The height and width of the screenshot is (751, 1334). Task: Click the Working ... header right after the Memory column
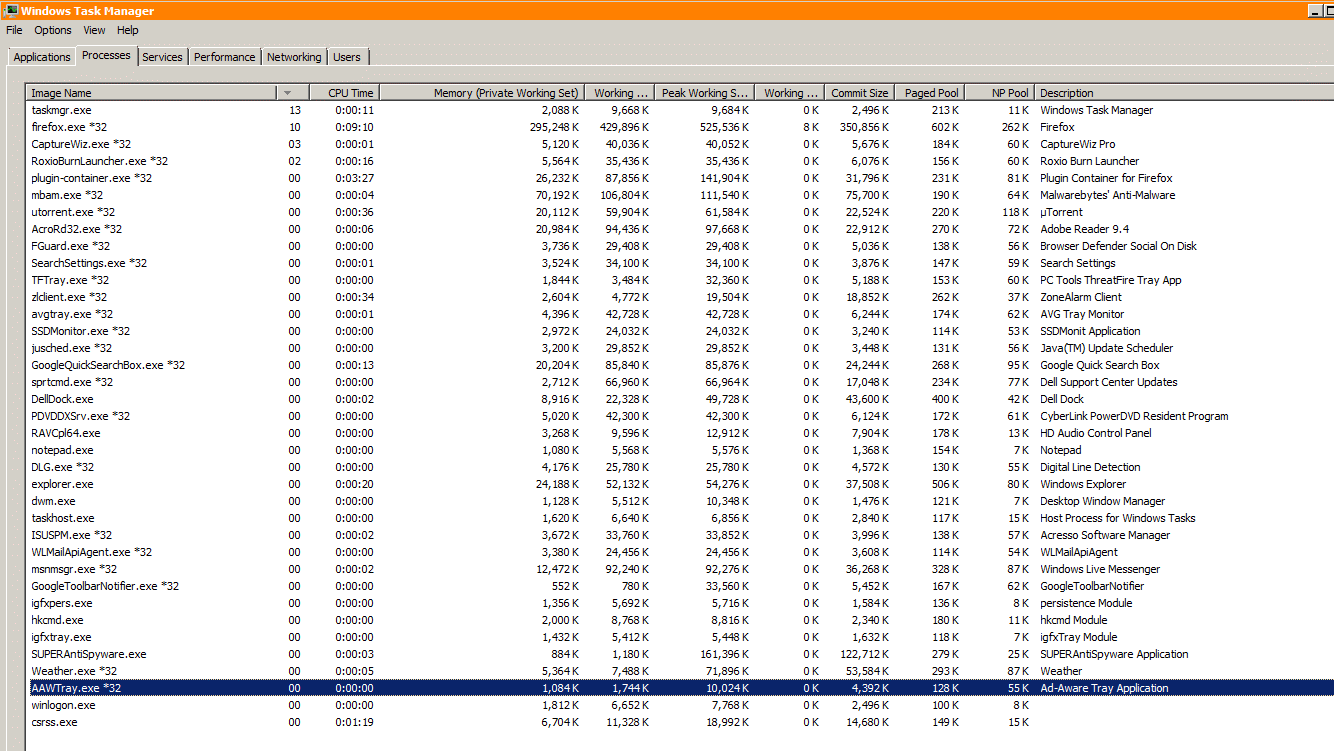coord(619,93)
